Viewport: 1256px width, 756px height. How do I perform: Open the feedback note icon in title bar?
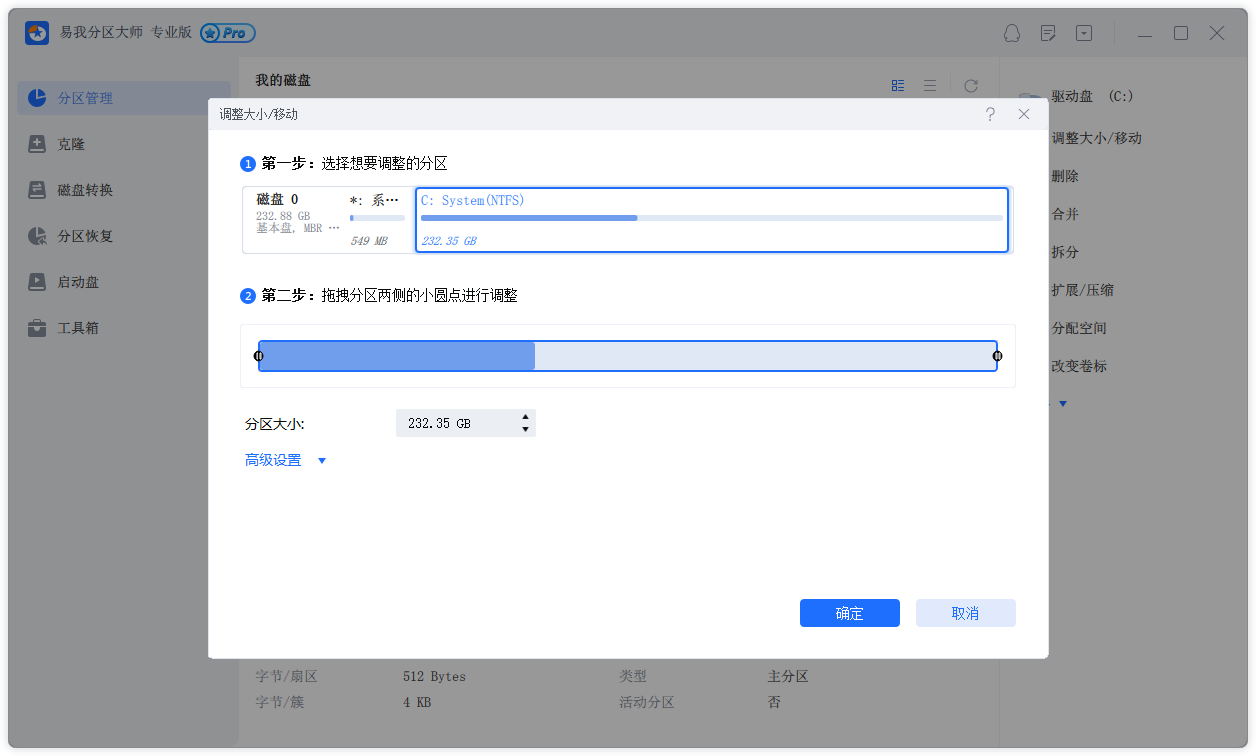(x=1048, y=33)
